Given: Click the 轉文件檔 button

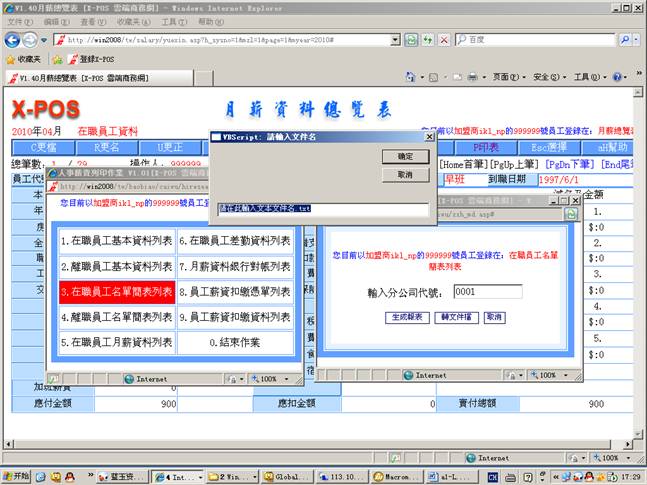Looking at the screenshot, I should click(456, 317).
